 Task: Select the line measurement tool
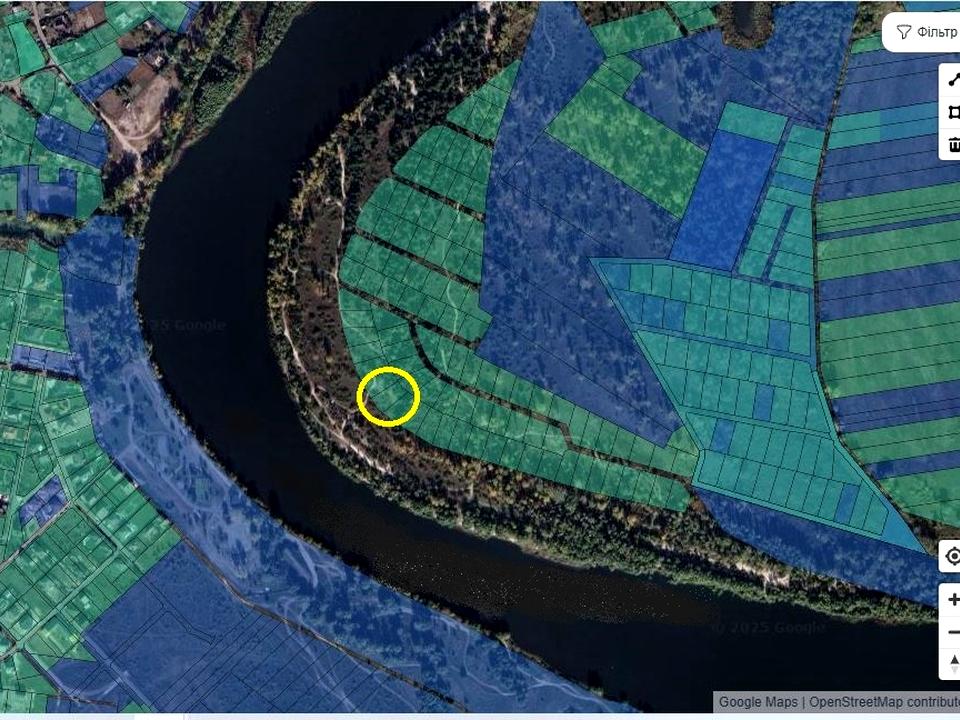point(953,80)
